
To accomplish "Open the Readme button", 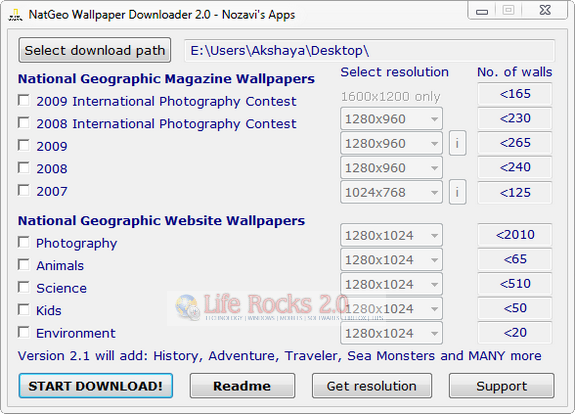I will [x=242, y=386].
